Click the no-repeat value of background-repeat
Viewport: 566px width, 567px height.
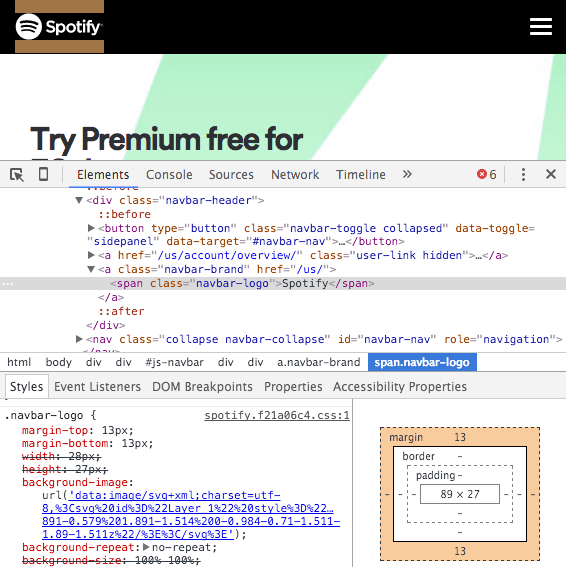coord(181,547)
